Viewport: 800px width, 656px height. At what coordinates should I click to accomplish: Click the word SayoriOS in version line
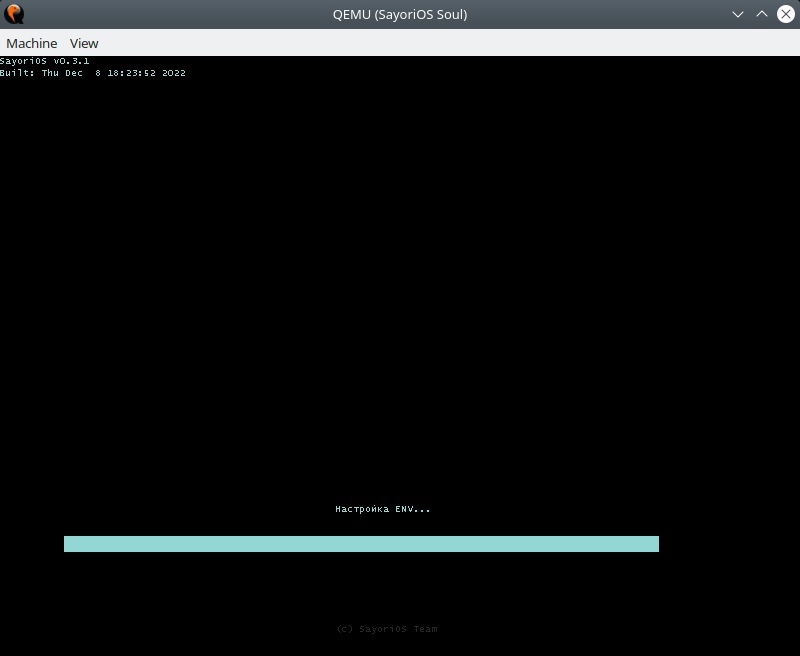(24, 61)
